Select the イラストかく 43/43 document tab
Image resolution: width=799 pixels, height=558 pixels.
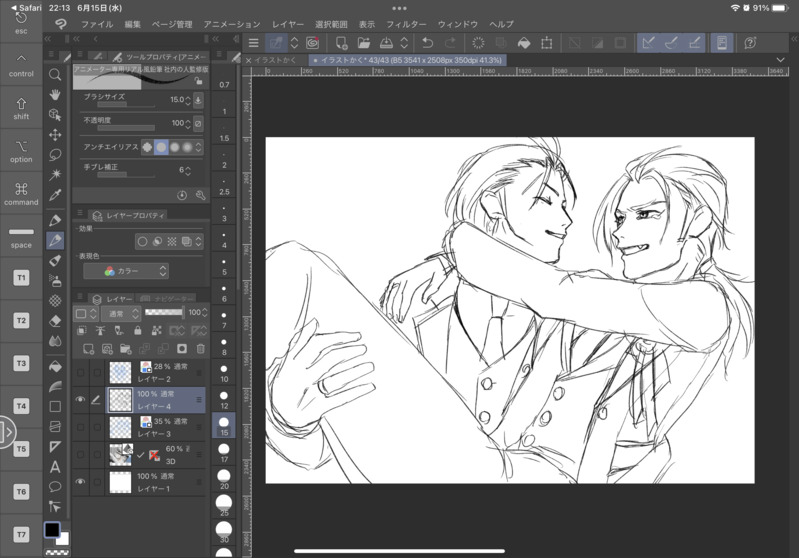408,60
